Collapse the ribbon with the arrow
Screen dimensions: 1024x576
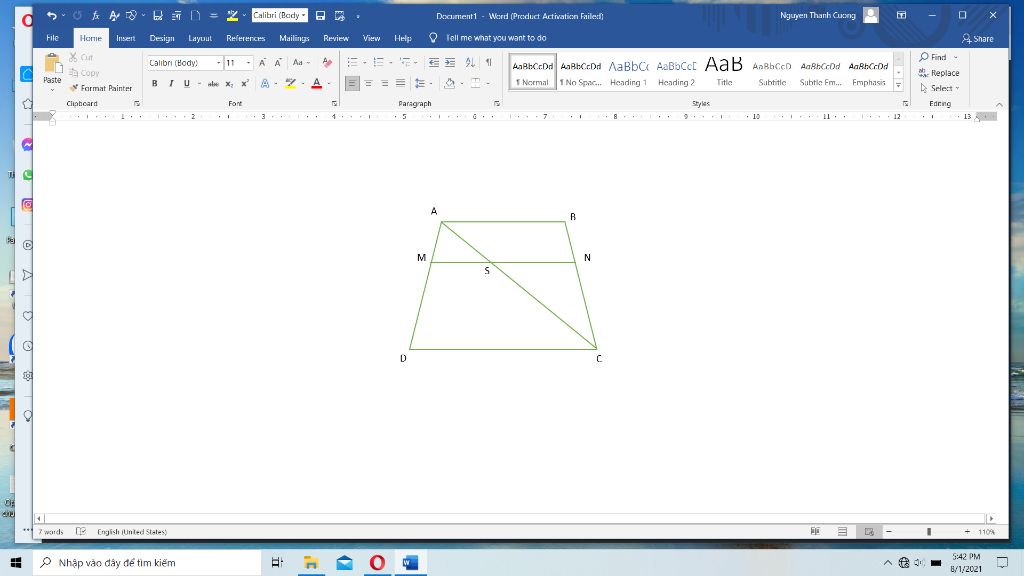(999, 104)
